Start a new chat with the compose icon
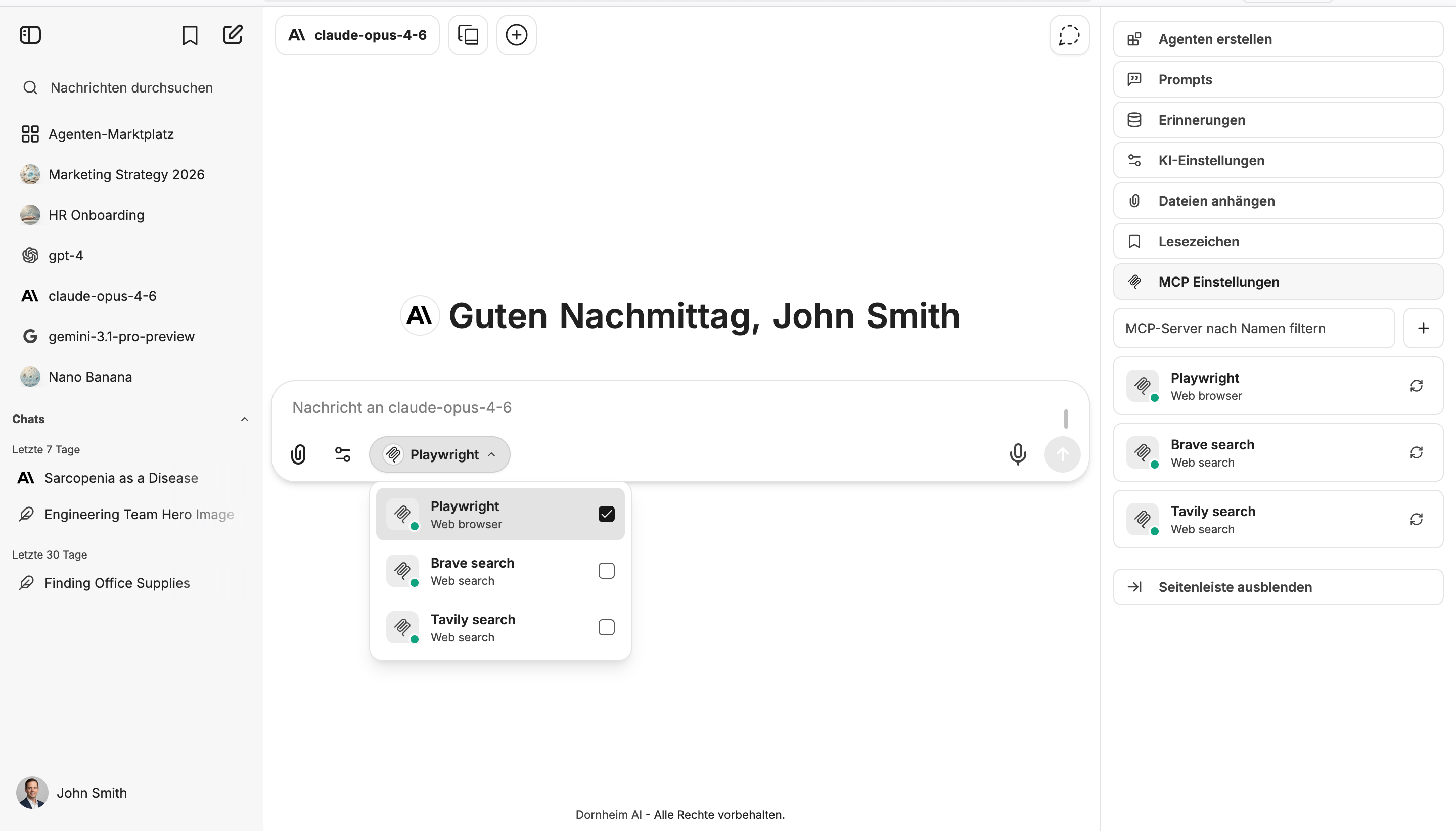1456x831 pixels. coord(233,35)
